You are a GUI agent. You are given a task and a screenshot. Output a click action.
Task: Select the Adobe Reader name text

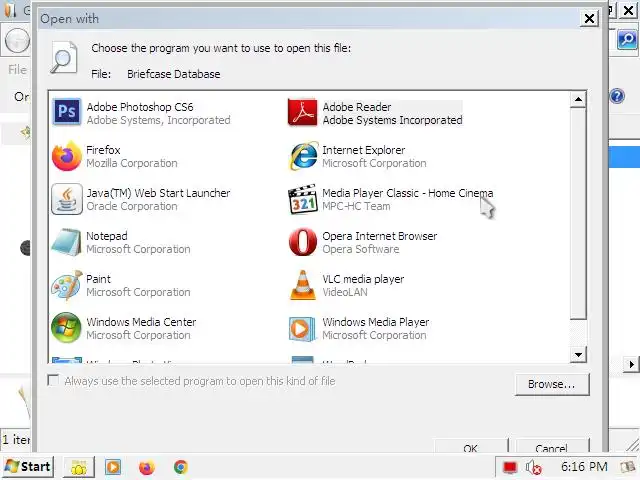[357, 107]
